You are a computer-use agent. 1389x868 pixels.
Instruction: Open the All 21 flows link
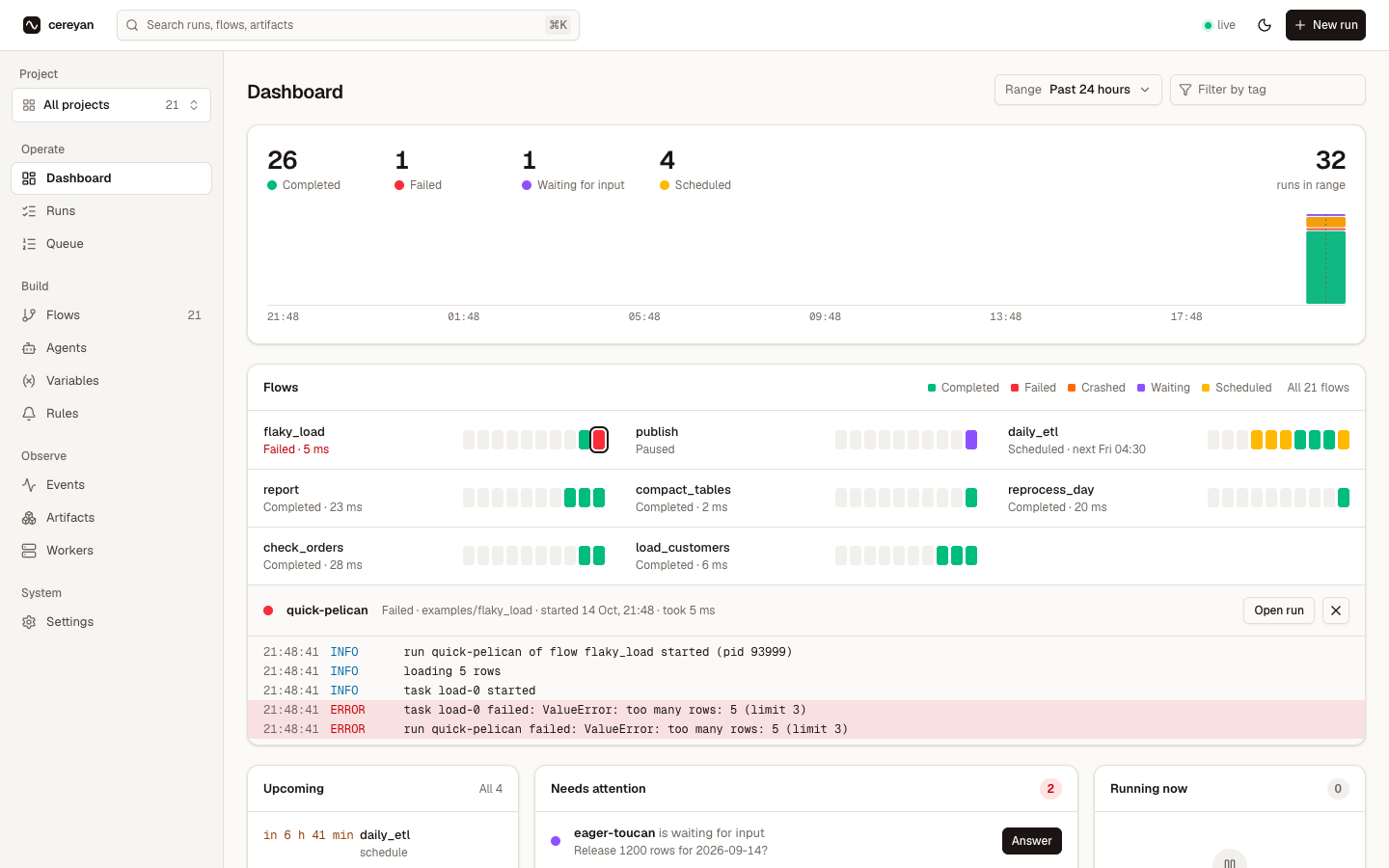pos(1318,388)
